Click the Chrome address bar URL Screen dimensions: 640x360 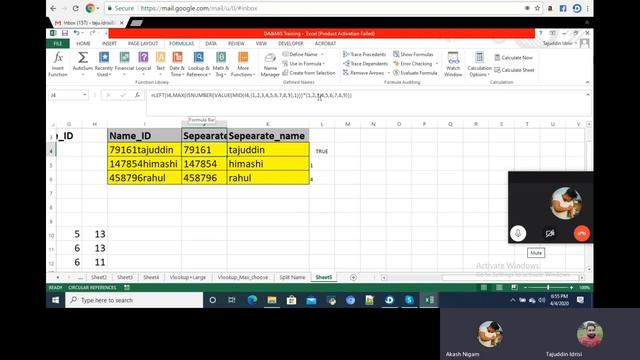pyautogui.click(x=199, y=8)
